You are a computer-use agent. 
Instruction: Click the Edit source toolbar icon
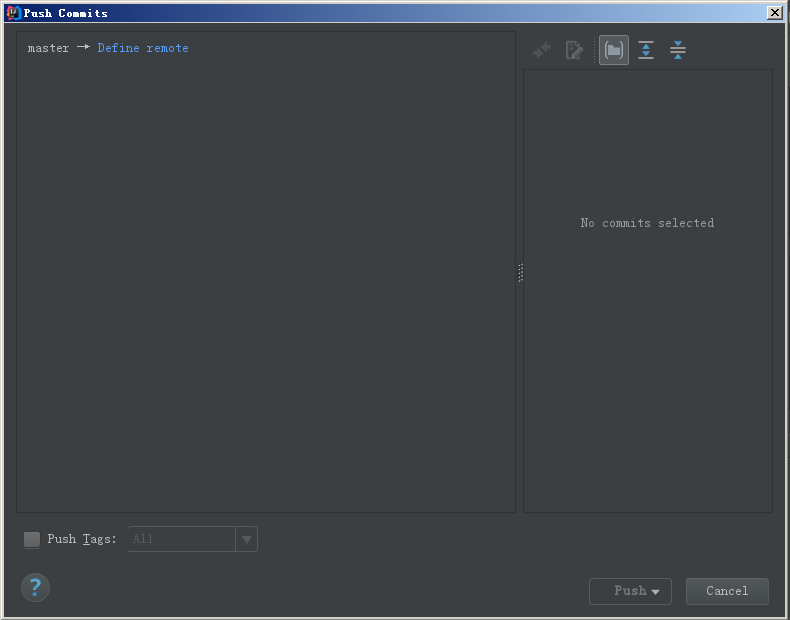(574, 50)
